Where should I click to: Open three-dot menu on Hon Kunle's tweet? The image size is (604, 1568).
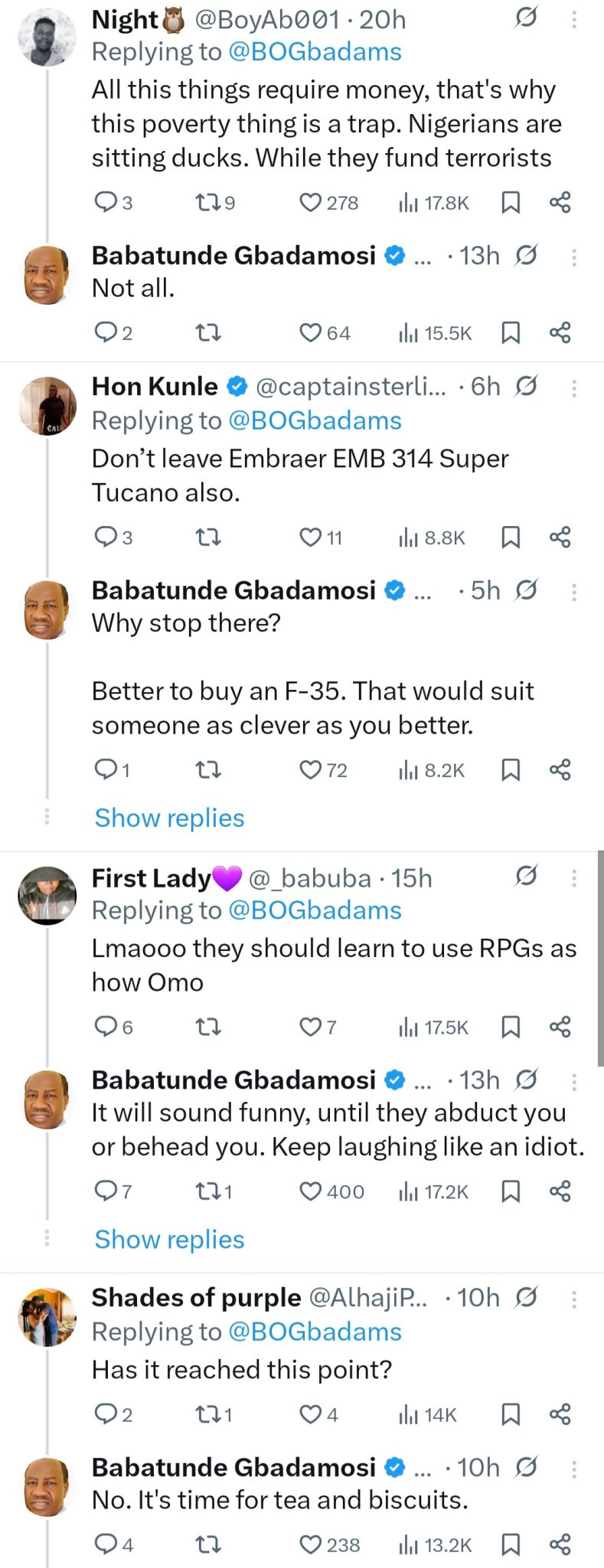click(x=574, y=388)
